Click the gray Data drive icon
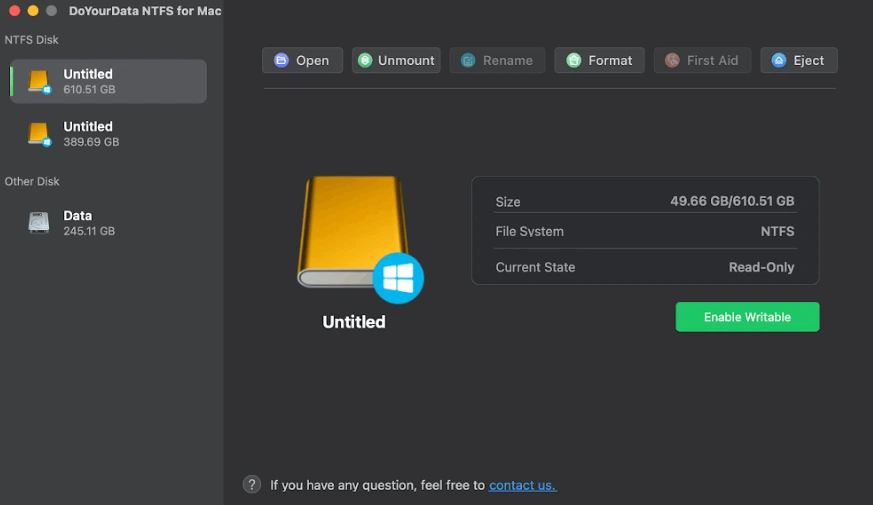Screen dimensions: 873x505 tap(39, 223)
